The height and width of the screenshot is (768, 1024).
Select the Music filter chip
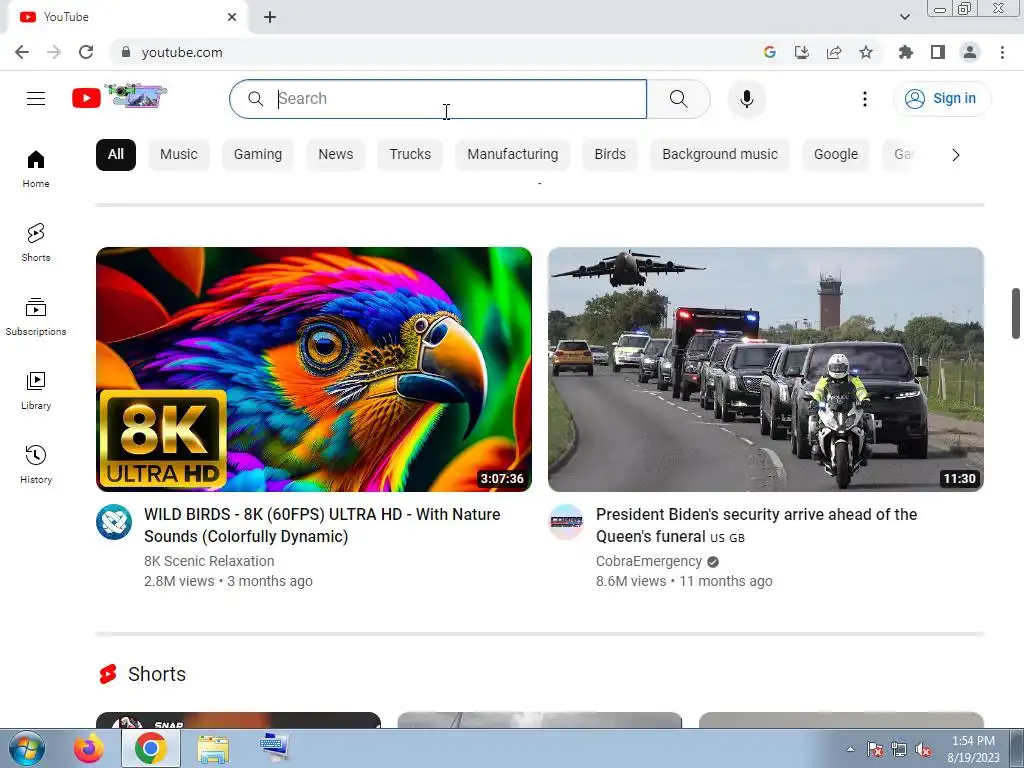point(178,155)
